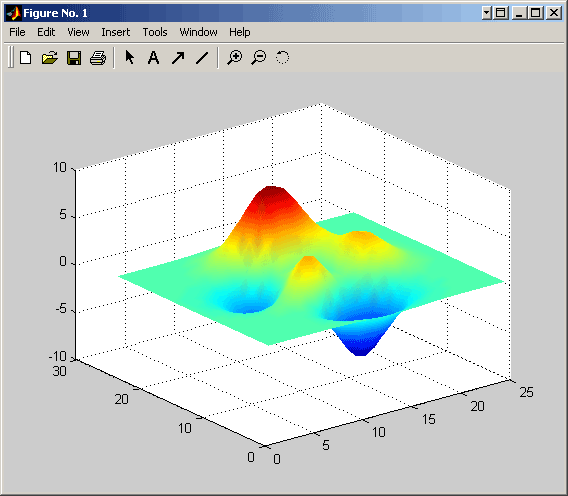This screenshot has height=496, width=568.
Task: Open the Window menu
Action: point(199,32)
